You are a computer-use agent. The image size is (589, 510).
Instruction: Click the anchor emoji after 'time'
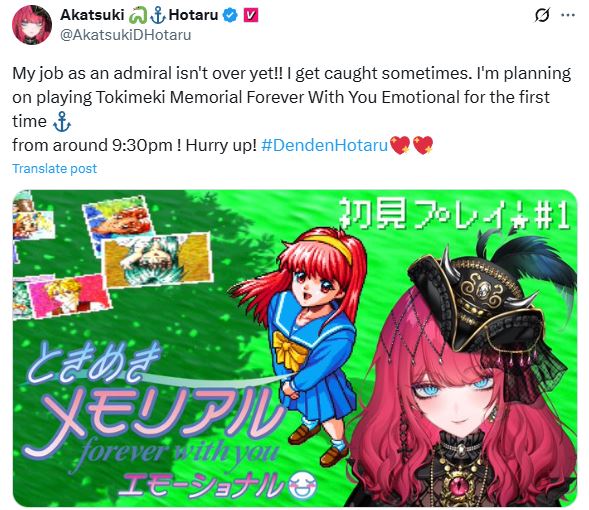[62, 122]
